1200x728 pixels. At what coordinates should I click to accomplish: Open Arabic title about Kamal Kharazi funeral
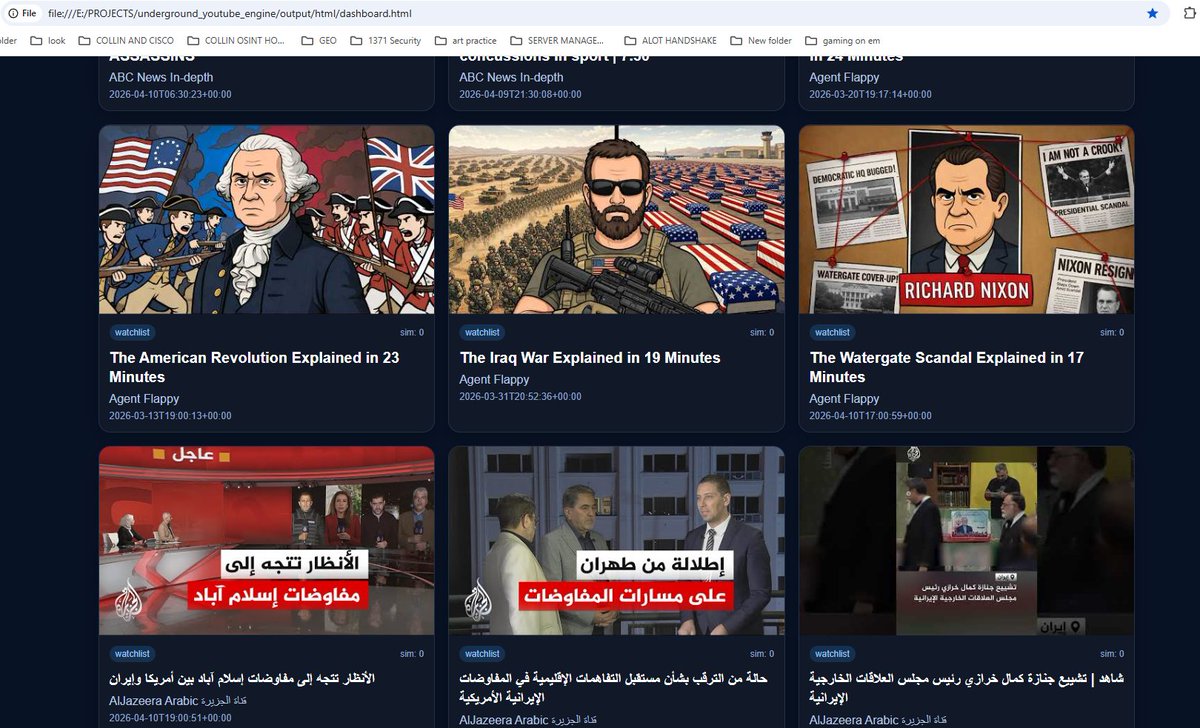click(x=965, y=687)
